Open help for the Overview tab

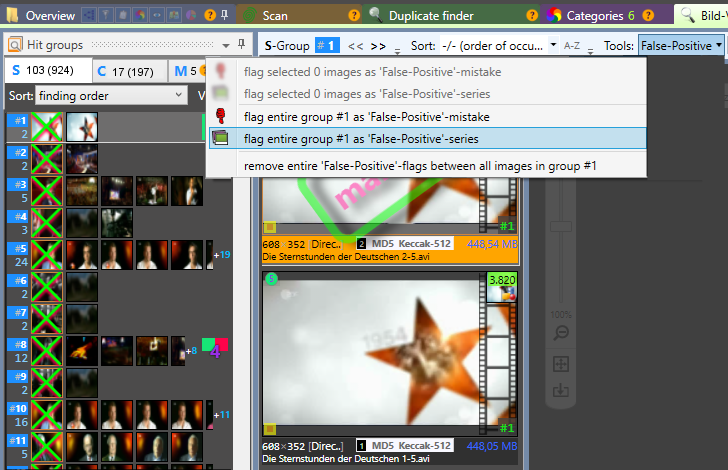(x=210, y=15)
